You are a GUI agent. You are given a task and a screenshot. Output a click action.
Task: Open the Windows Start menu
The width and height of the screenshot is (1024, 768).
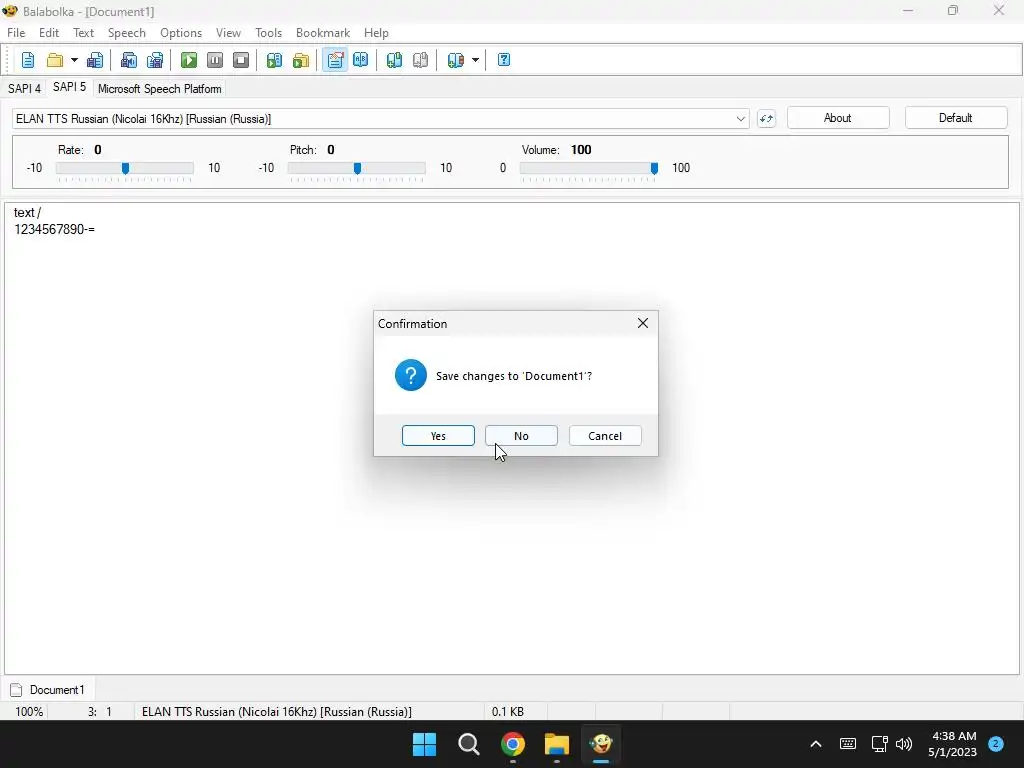(x=424, y=744)
